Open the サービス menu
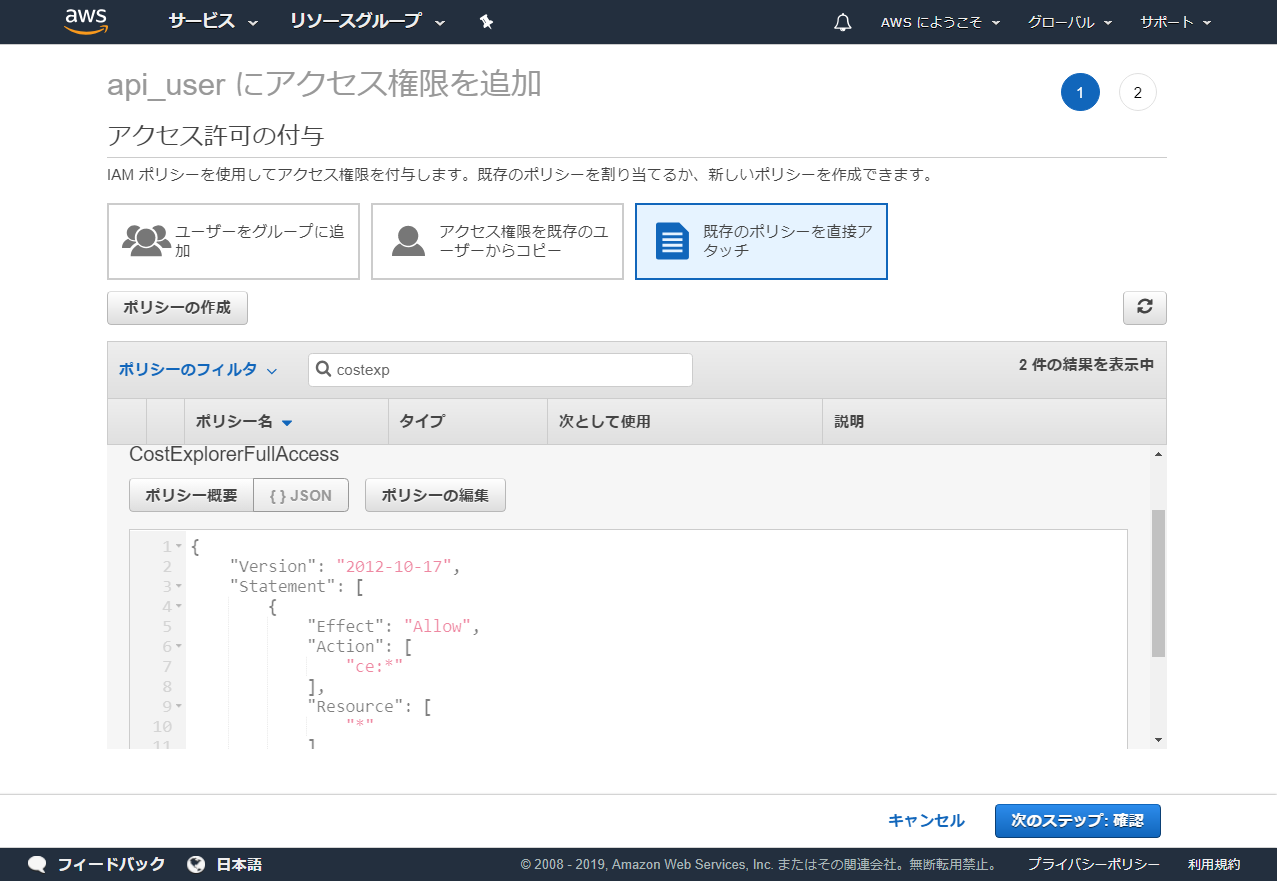1277x881 pixels. pyautogui.click(x=213, y=21)
